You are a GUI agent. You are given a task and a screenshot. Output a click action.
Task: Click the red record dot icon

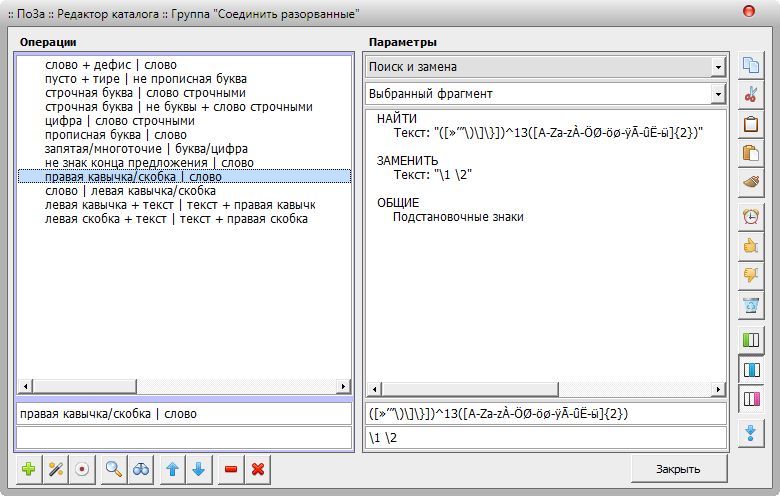82,469
